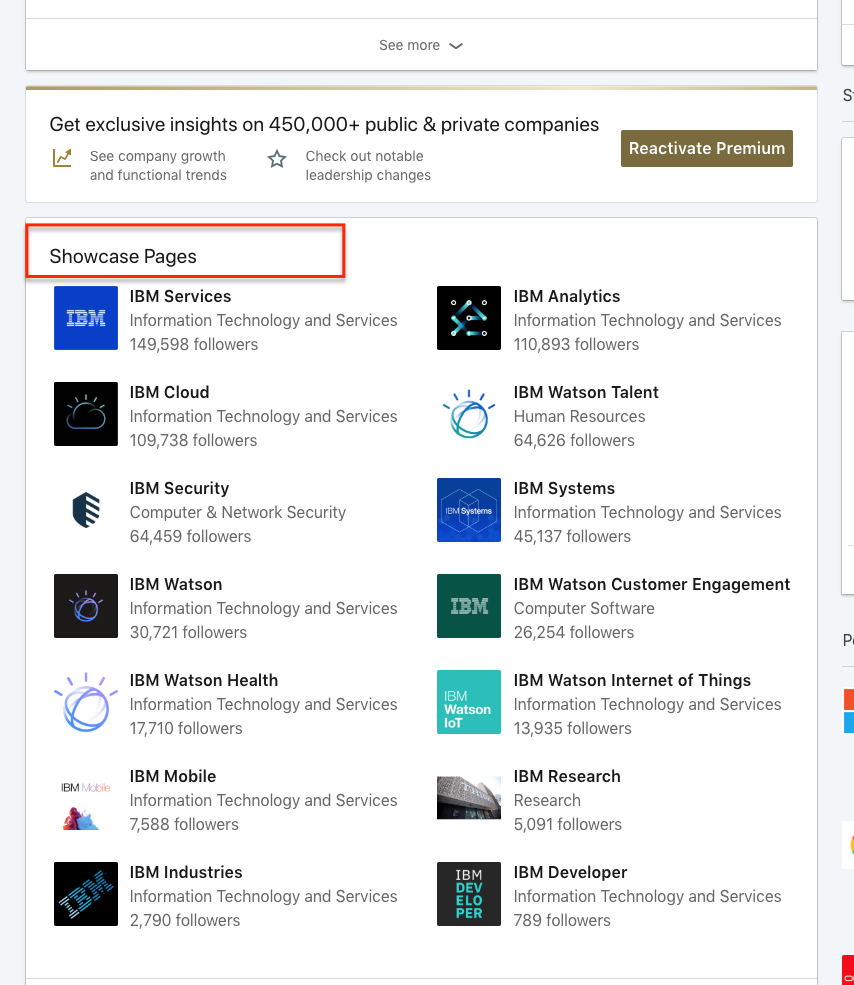Click the IBM Industries title link
The image size is (854, 985).
186,873
